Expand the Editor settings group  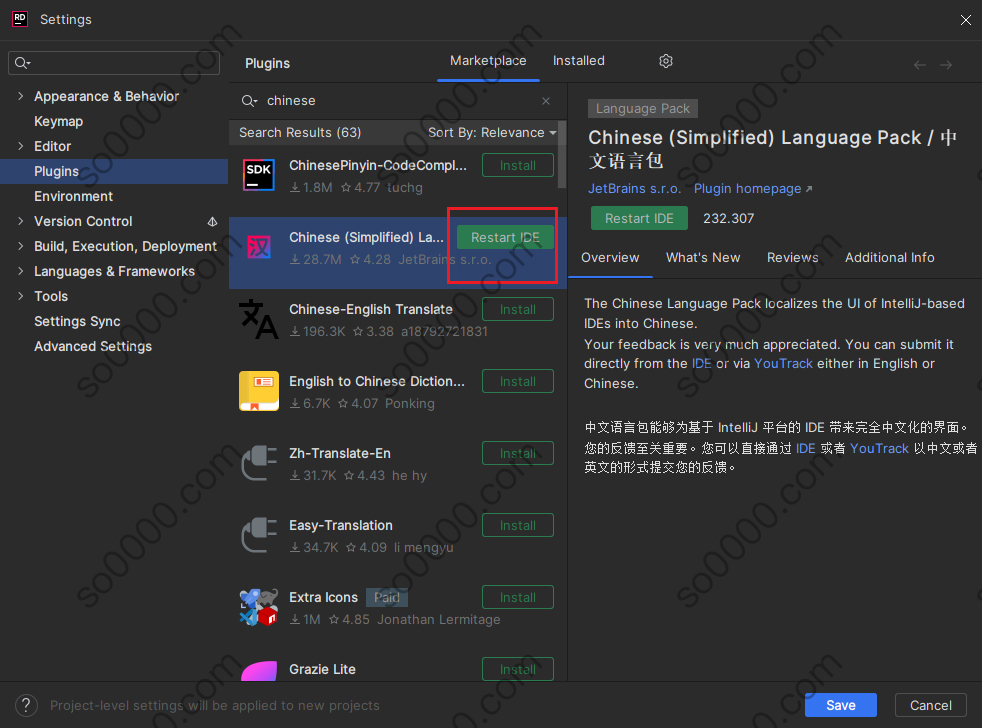(21, 147)
